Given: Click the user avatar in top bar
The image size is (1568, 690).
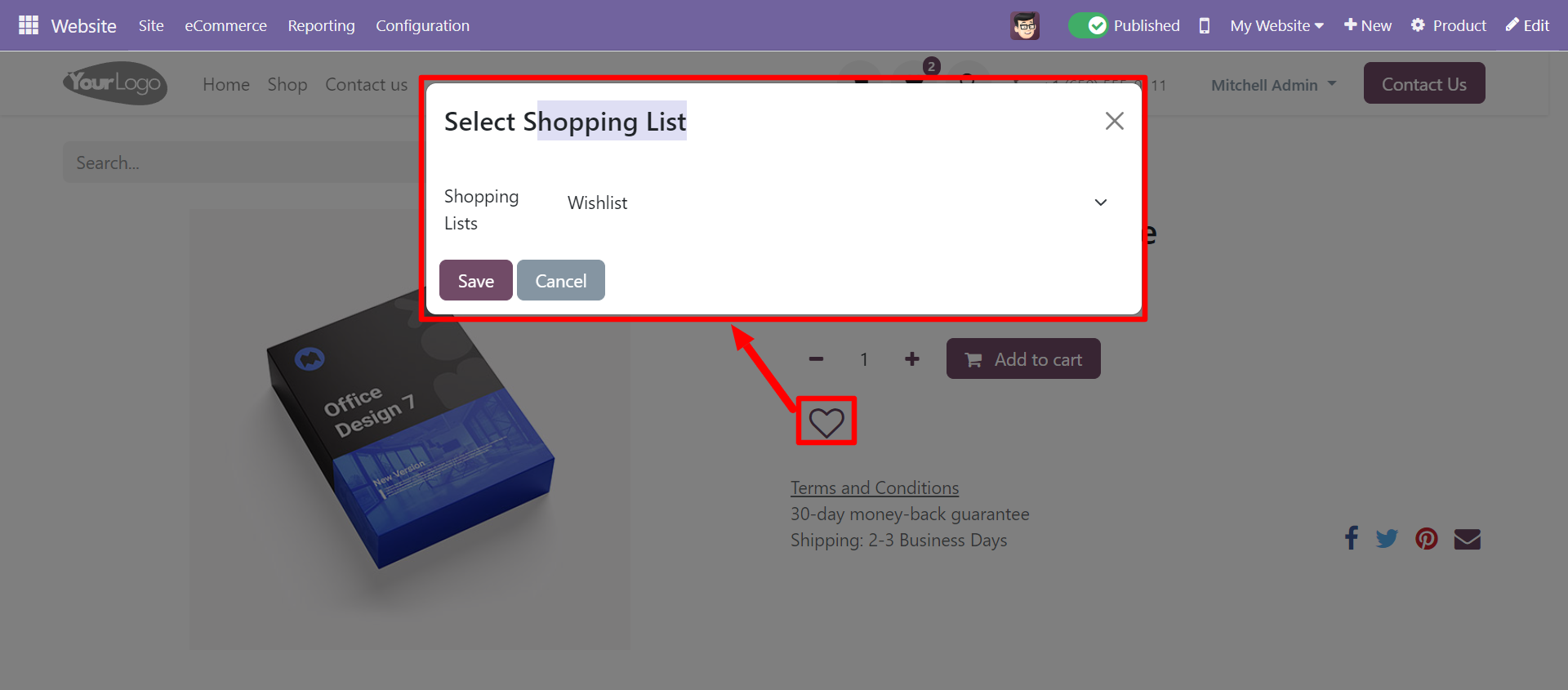Looking at the screenshot, I should 1025,25.
